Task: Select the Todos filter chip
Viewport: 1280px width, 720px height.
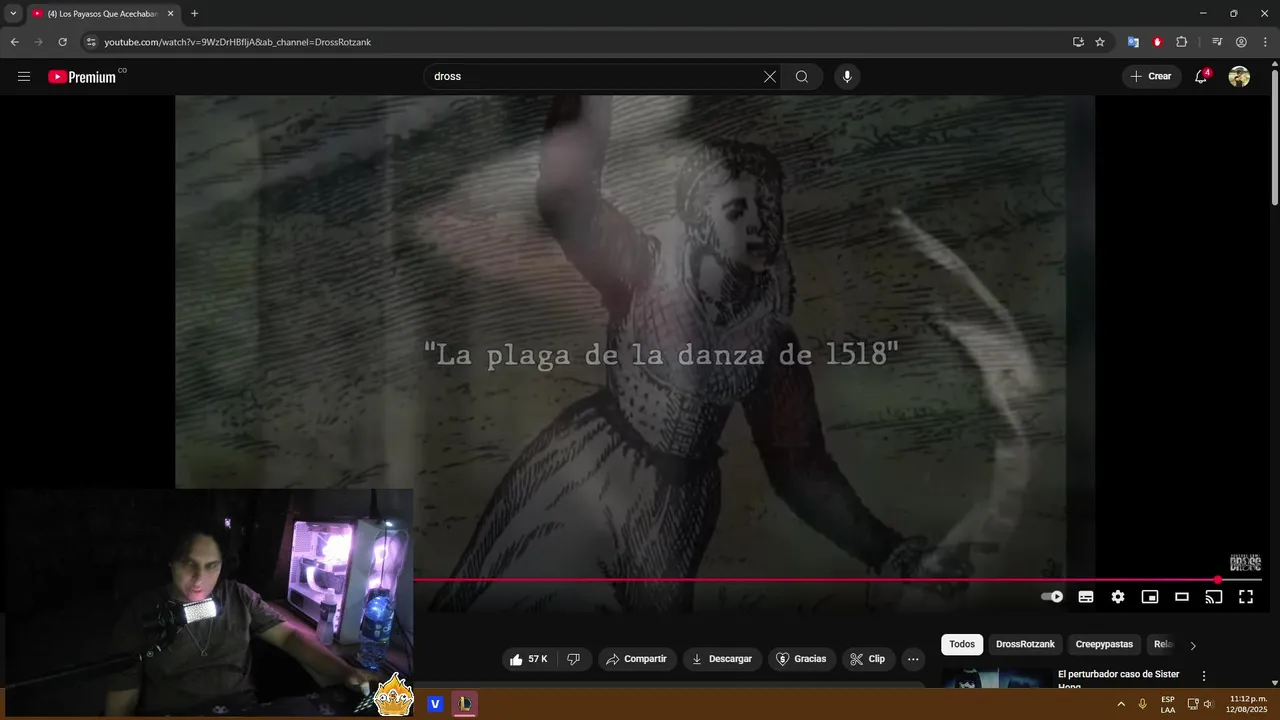Action: (962, 644)
